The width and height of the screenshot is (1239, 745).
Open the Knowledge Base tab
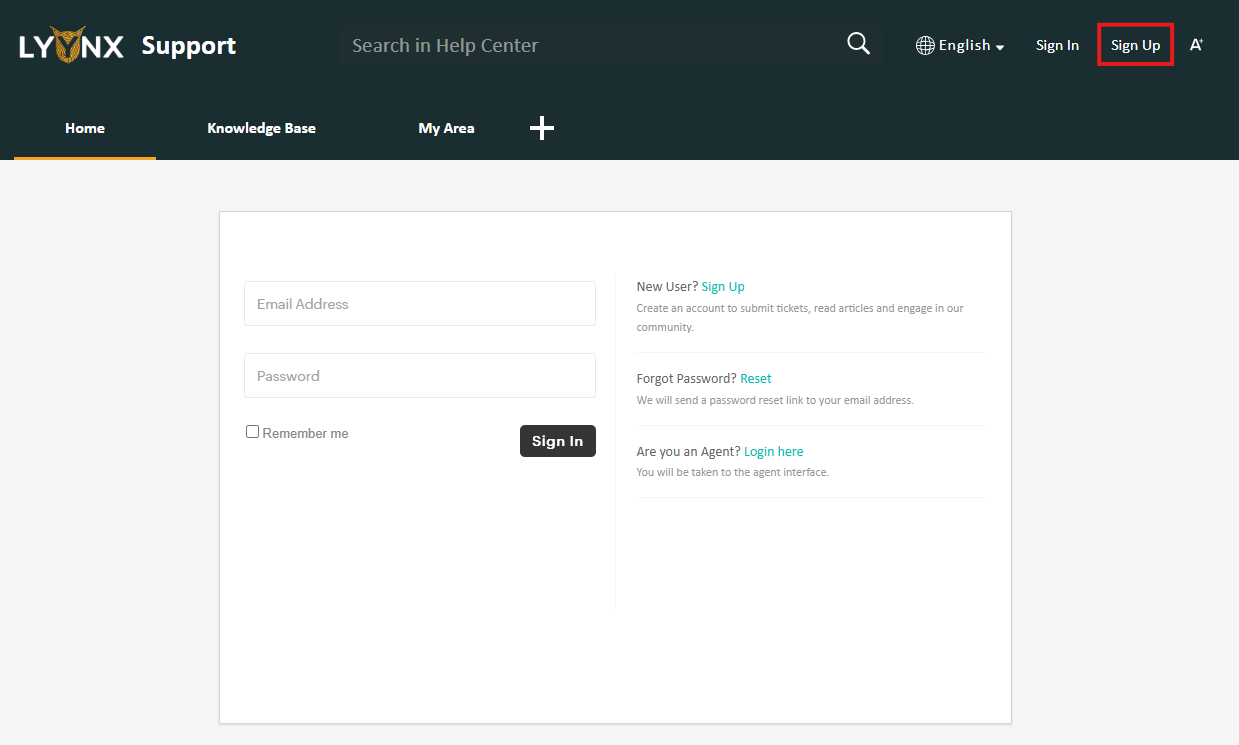point(261,128)
